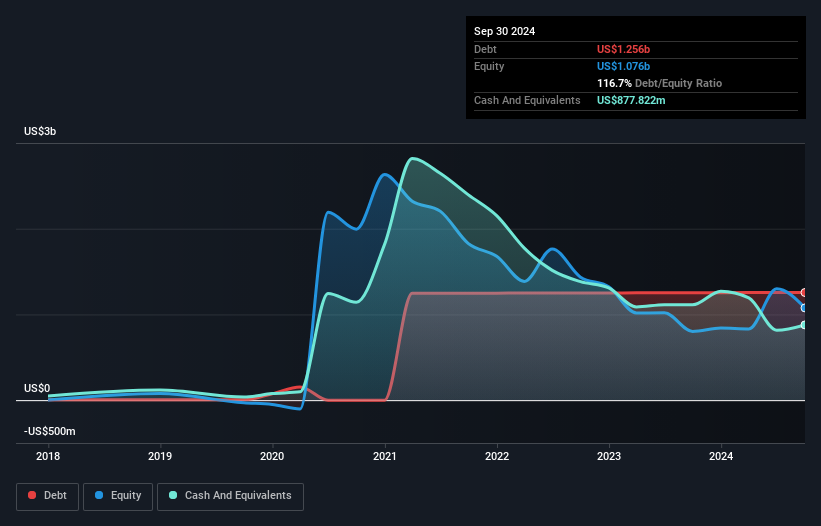
Task: Toggle the Equity series legend button
Action: pos(118,496)
